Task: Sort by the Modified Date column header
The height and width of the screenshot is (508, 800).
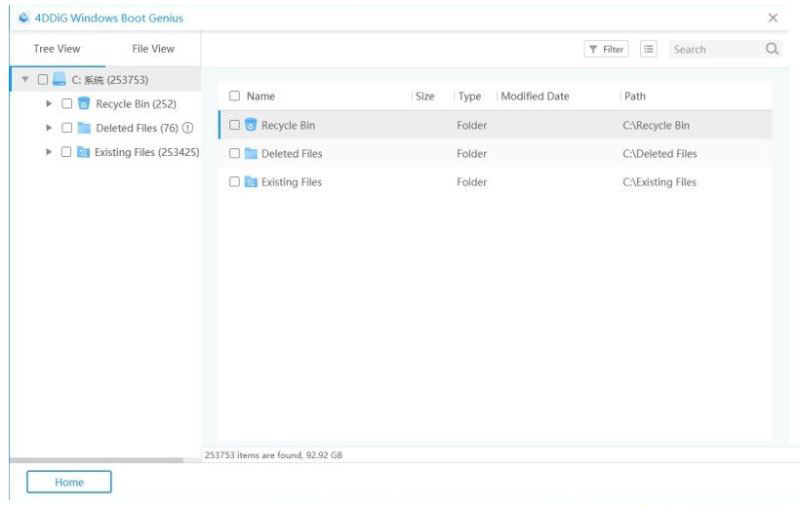Action: click(x=535, y=96)
